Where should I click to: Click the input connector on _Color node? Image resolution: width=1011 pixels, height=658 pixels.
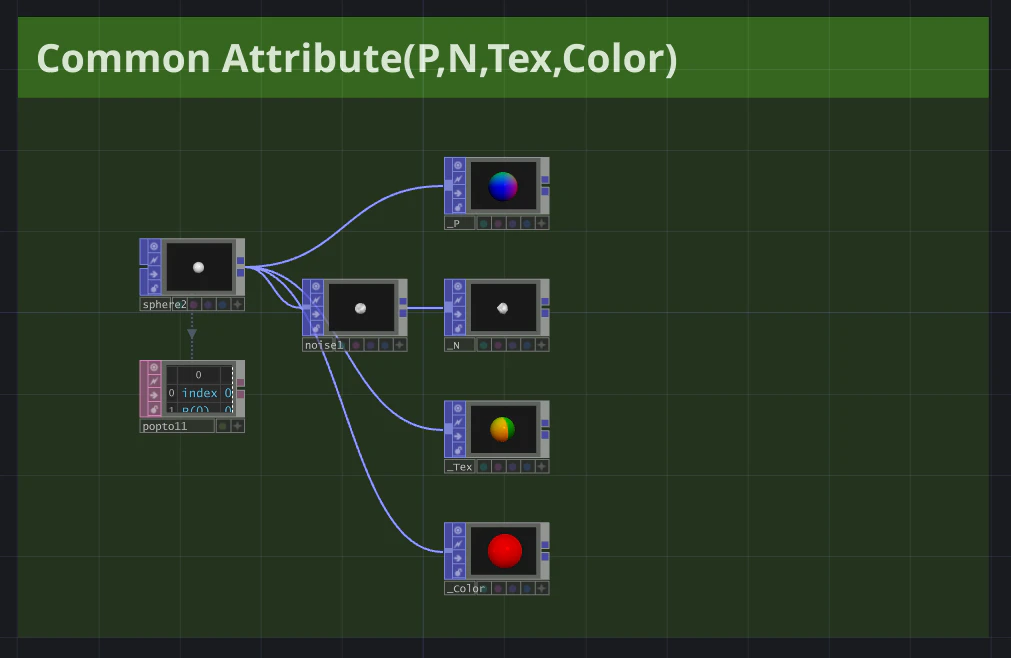(448, 551)
